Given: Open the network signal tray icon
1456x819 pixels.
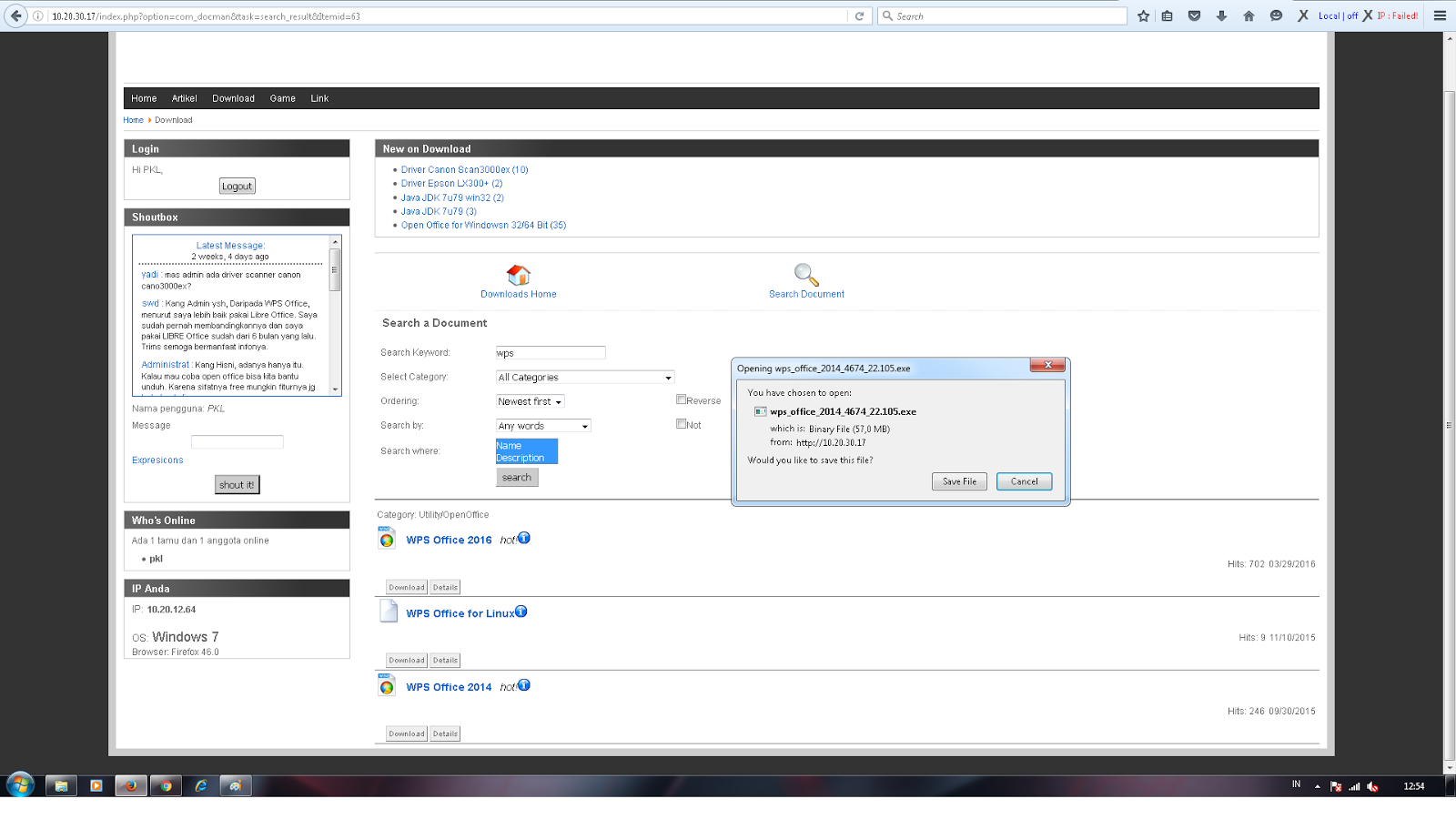Looking at the screenshot, I should 1354,786.
